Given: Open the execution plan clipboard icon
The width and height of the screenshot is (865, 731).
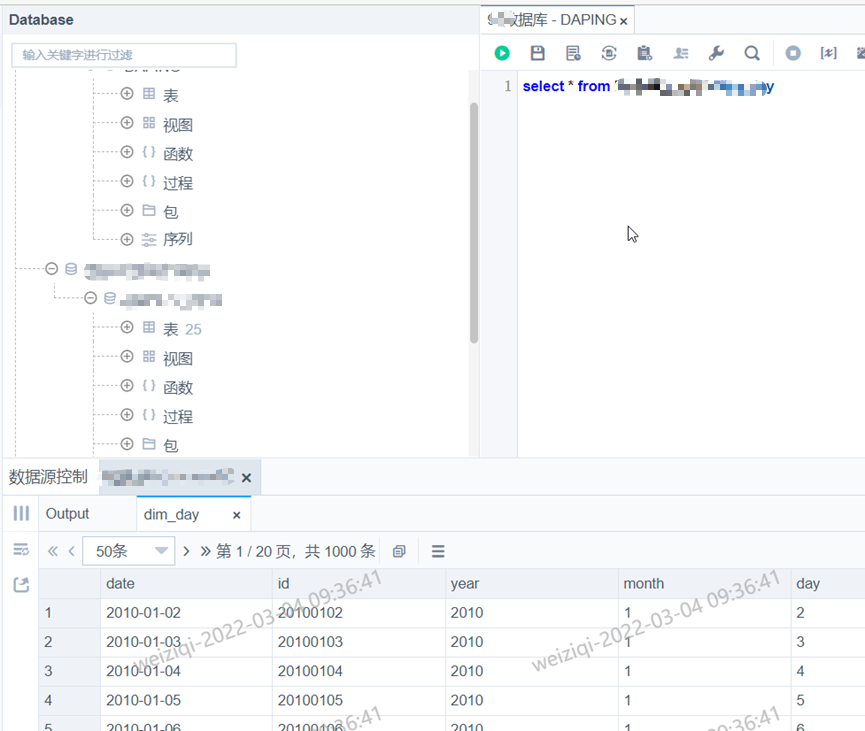Looking at the screenshot, I should click(644, 53).
